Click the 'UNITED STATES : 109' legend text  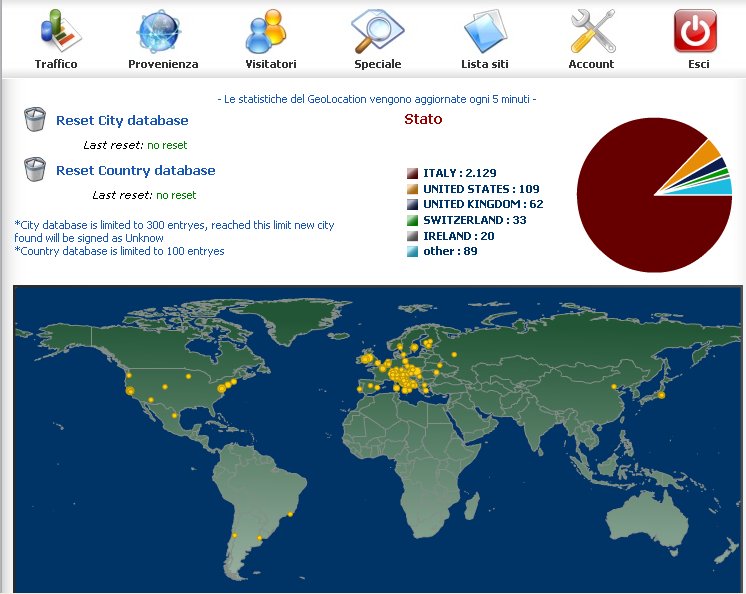(x=481, y=189)
